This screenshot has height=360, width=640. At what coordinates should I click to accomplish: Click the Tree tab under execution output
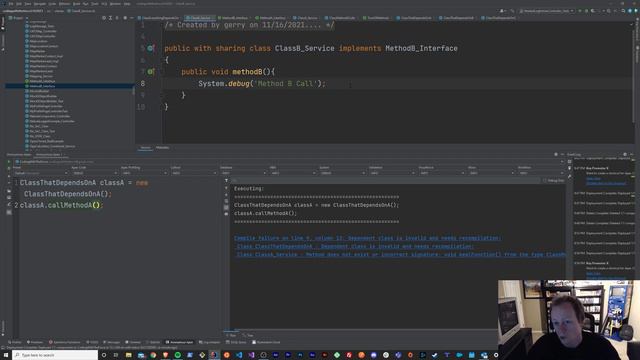248,335
